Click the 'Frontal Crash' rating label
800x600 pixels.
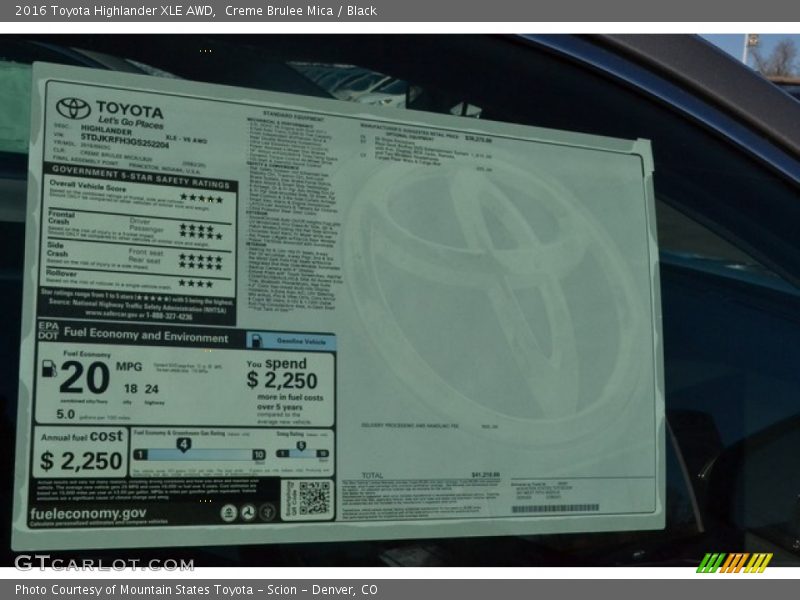tap(61, 218)
